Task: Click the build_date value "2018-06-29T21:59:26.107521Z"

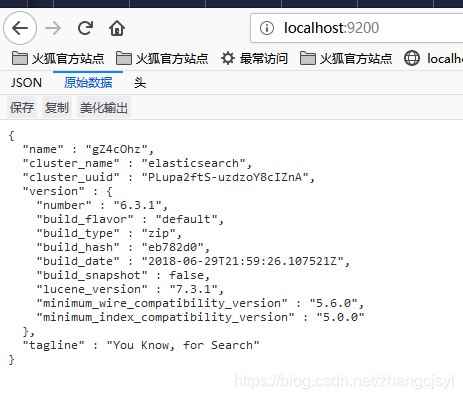Action: click(x=242, y=261)
